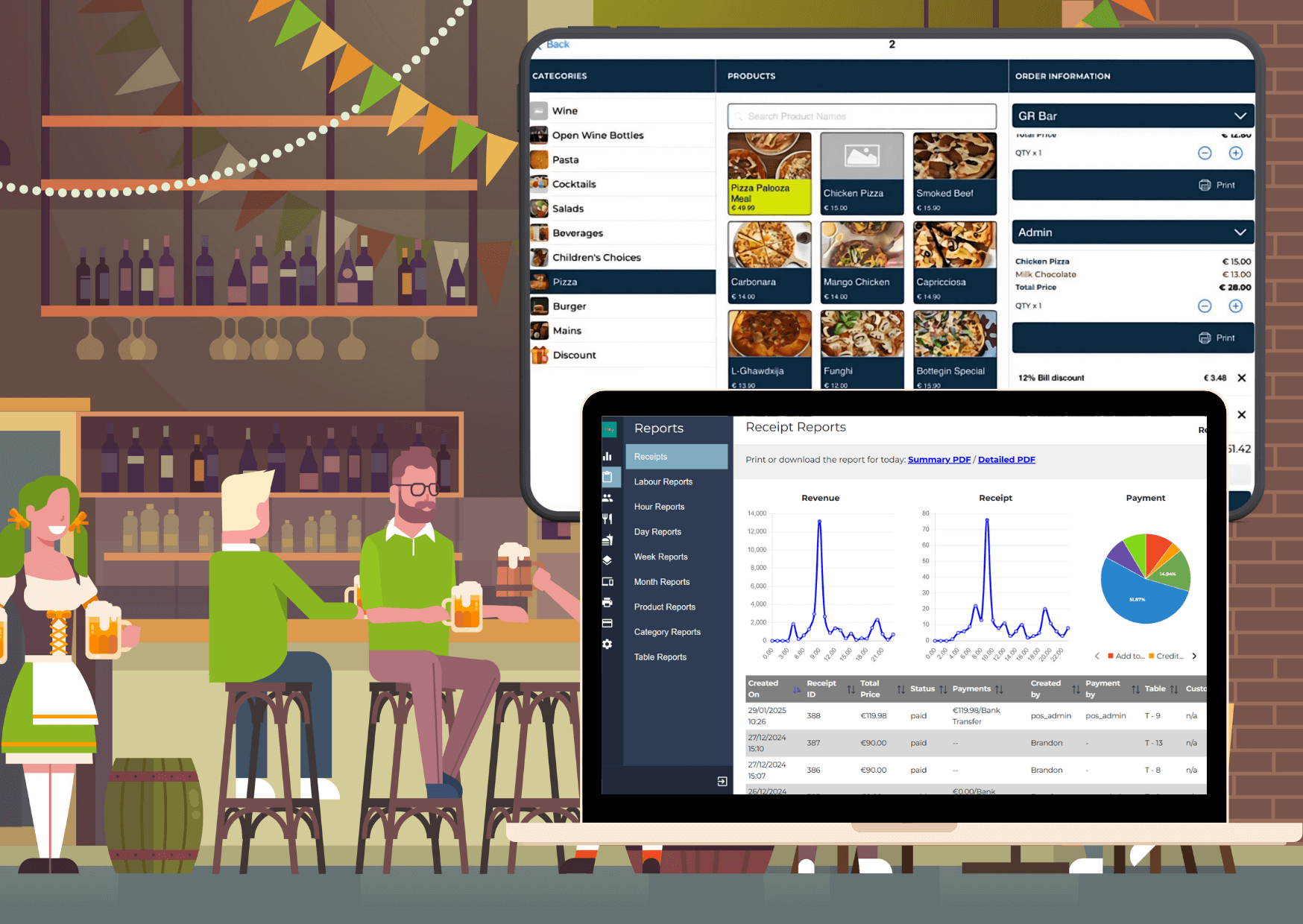Viewport: 1303px width, 924px height.
Task: Focus the Search Product Names field
Action: pos(862,116)
